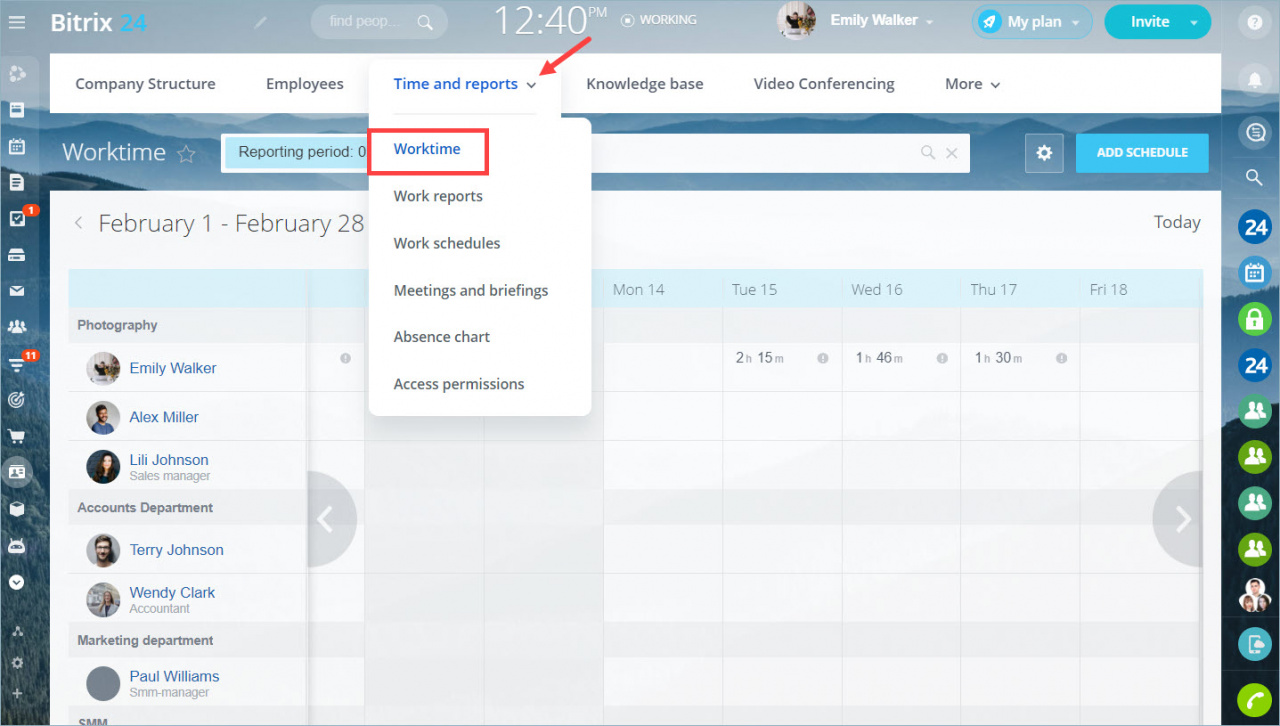Viewport: 1280px width, 726px height.
Task: Open Video Conferencing tab
Action: click(824, 84)
